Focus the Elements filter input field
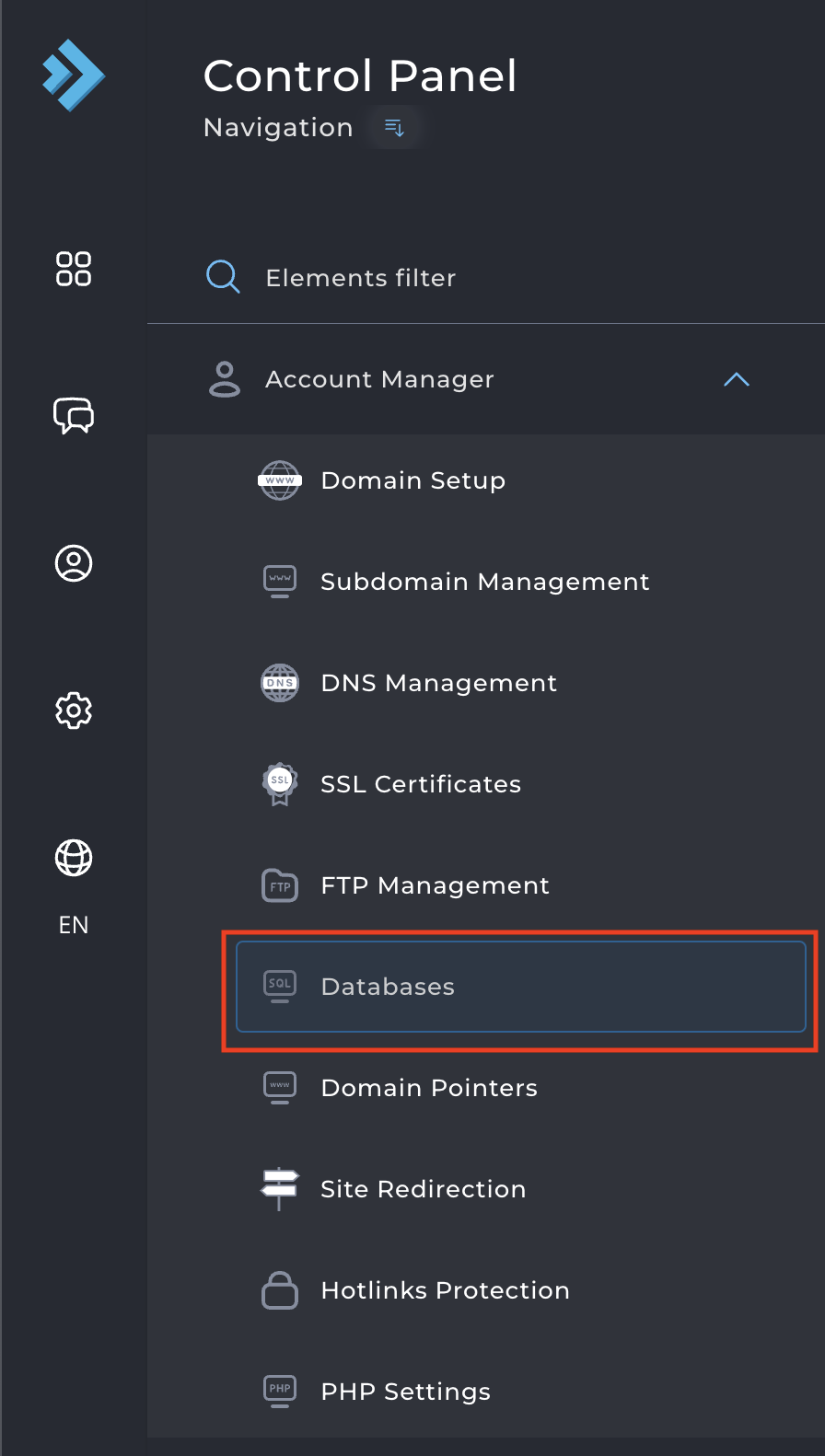Screen dimensions: 825x1456 click(x=486, y=277)
